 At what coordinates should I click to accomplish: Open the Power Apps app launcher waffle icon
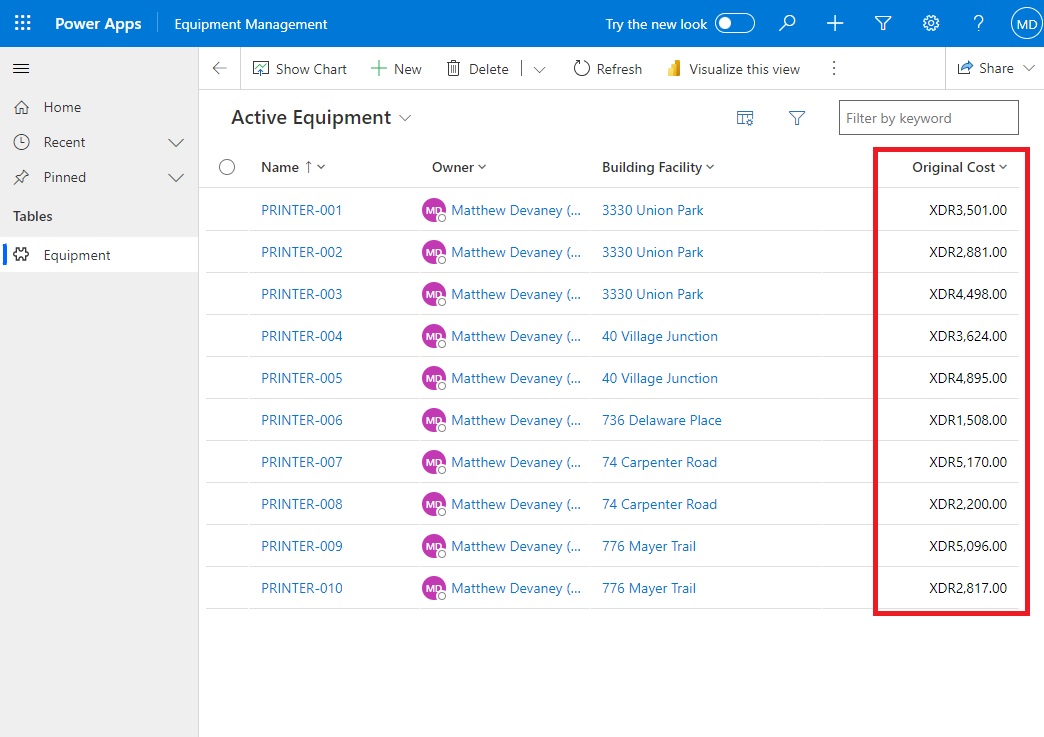point(22,23)
